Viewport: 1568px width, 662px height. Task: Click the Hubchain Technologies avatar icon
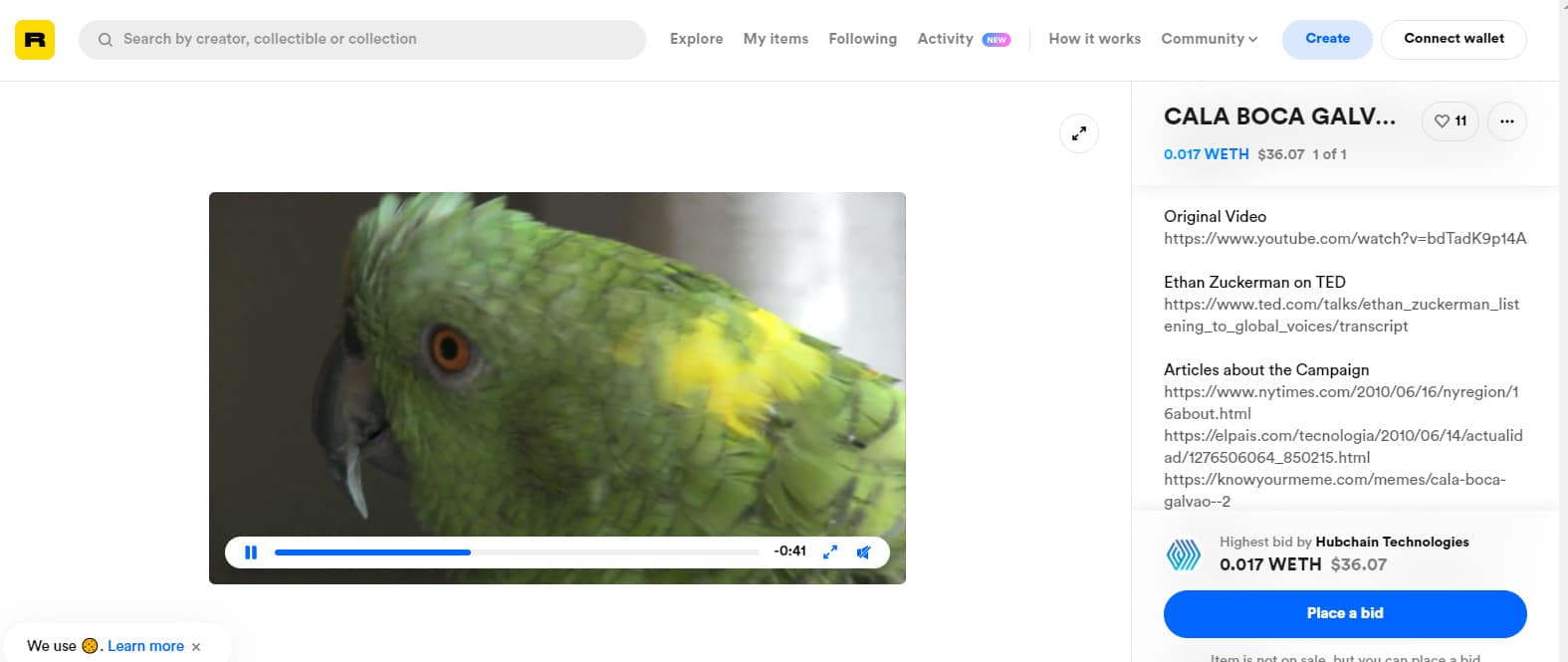[1184, 554]
